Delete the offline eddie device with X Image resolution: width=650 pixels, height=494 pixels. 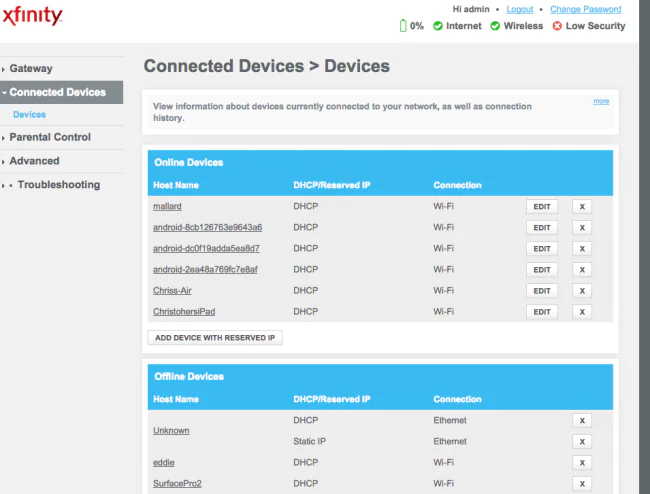point(581,463)
